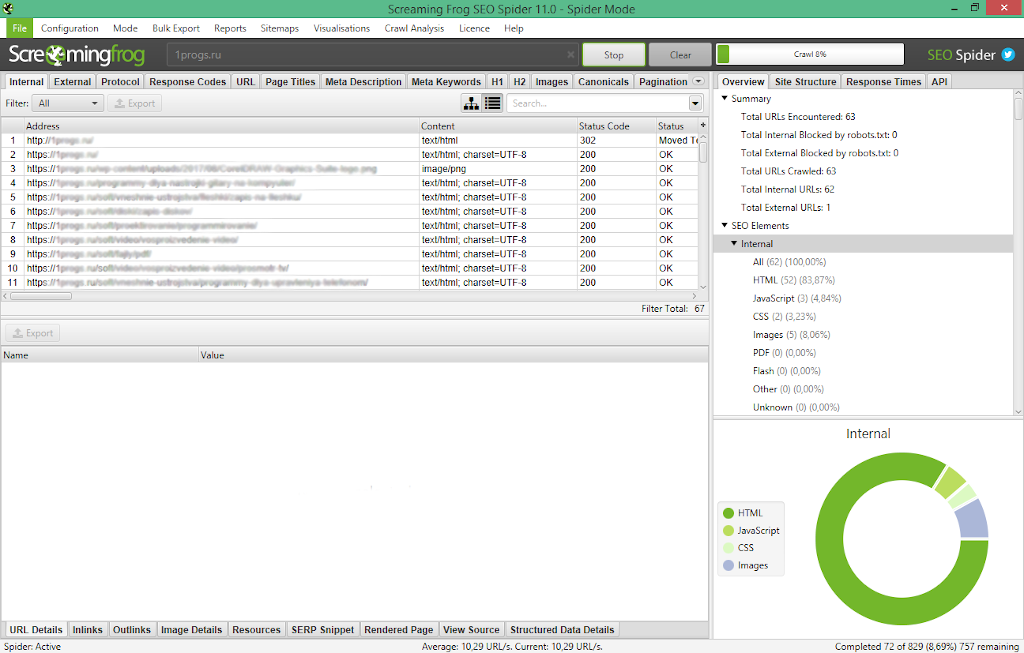The height and width of the screenshot is (653, 1024).
Task: Open the Sitemaps menu
Action: 280,28
